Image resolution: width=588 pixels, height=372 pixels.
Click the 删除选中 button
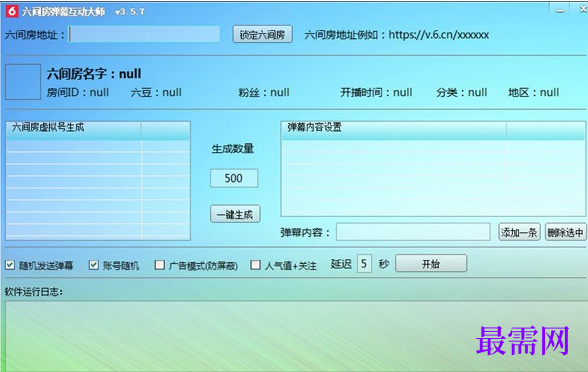[565, 232]
